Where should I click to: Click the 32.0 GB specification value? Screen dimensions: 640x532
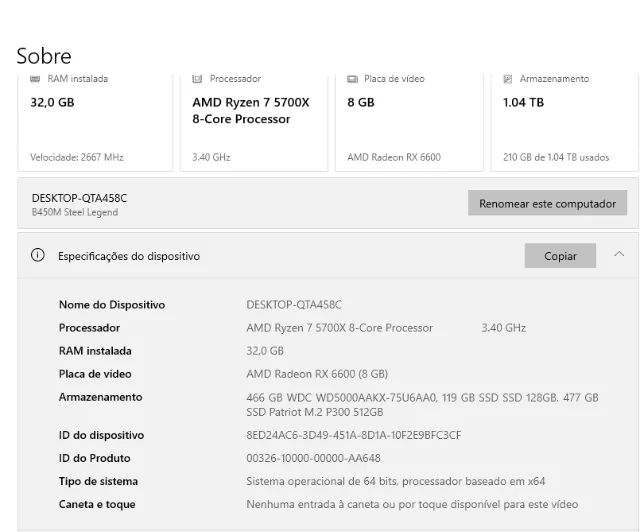[265, 351]
